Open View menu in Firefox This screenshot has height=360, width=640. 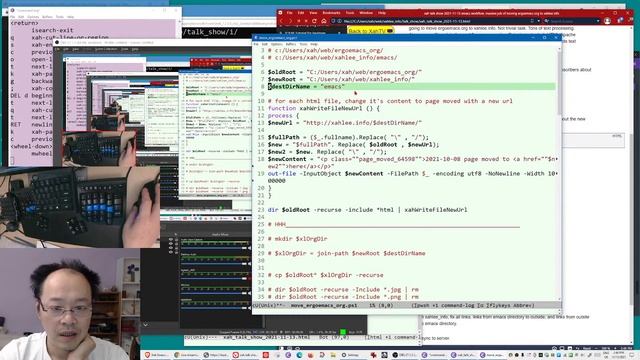point(313,13)
